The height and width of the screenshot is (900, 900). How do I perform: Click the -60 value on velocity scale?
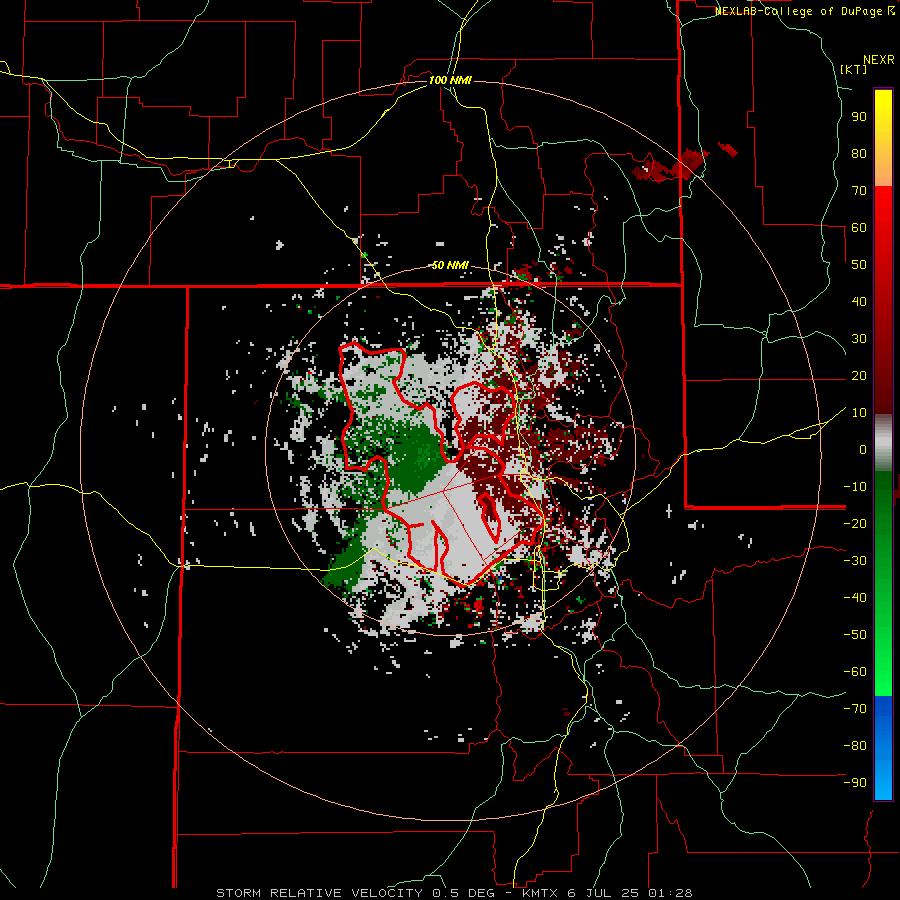pyautogui.click(x=855, y=672)
